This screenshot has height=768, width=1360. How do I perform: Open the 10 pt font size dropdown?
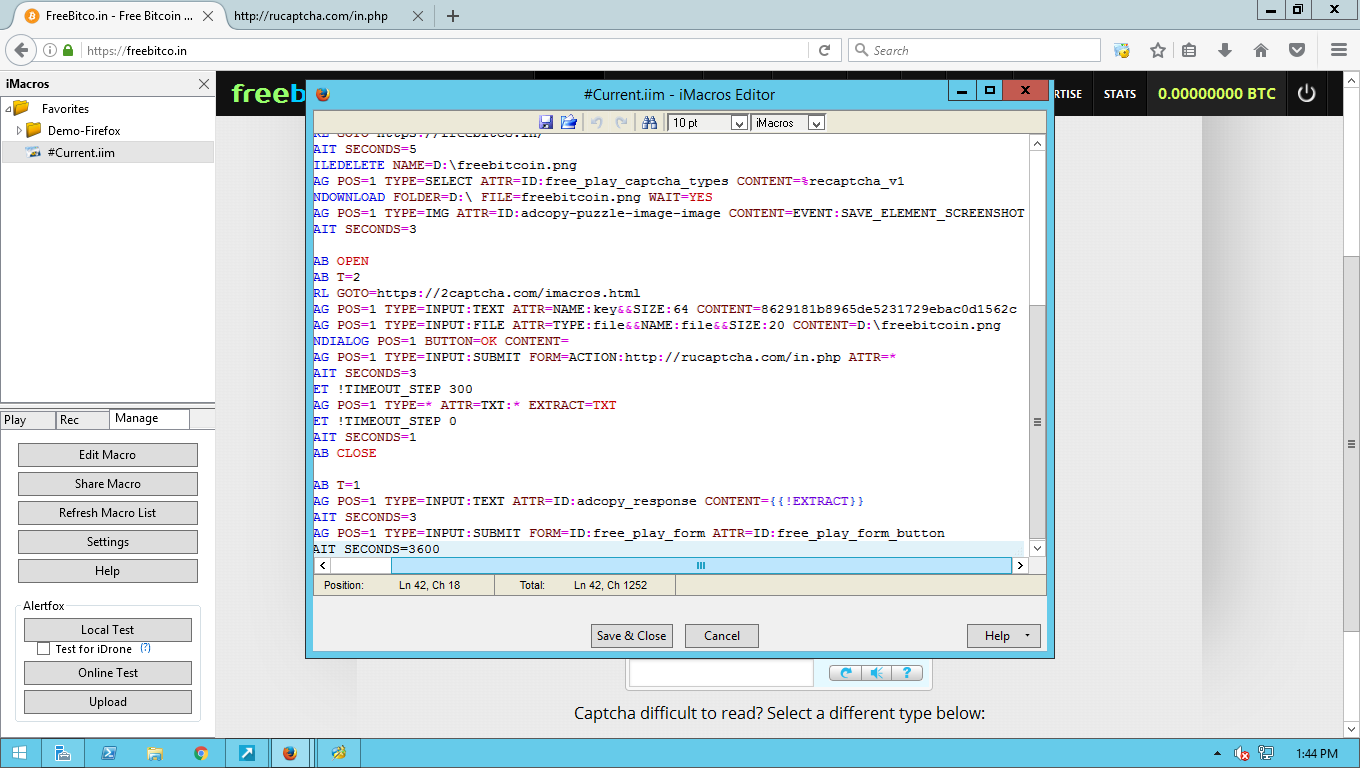739,123
